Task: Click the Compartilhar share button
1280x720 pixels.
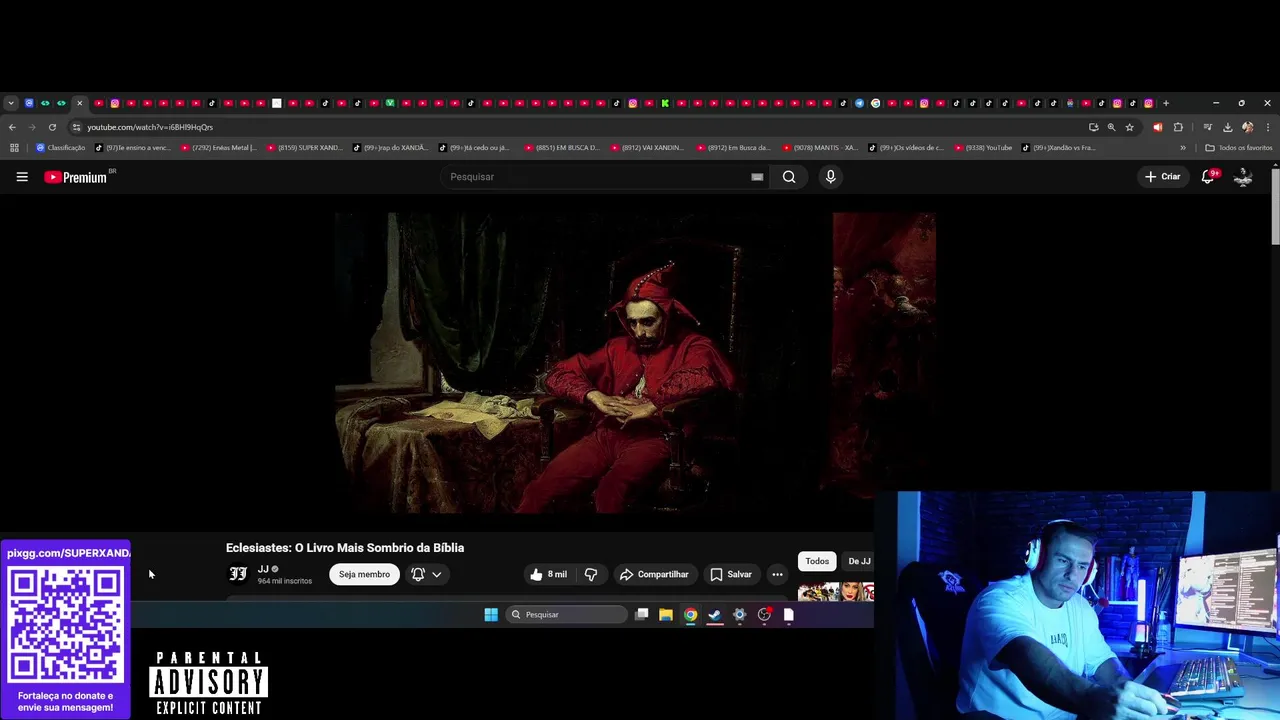Action: coord(654,574)
